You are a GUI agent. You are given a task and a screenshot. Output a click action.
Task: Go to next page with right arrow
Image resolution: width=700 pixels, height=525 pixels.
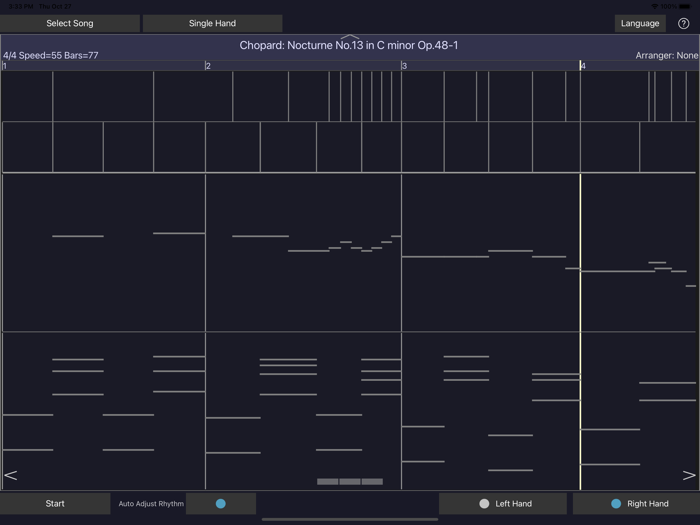(x=689, y=475)
